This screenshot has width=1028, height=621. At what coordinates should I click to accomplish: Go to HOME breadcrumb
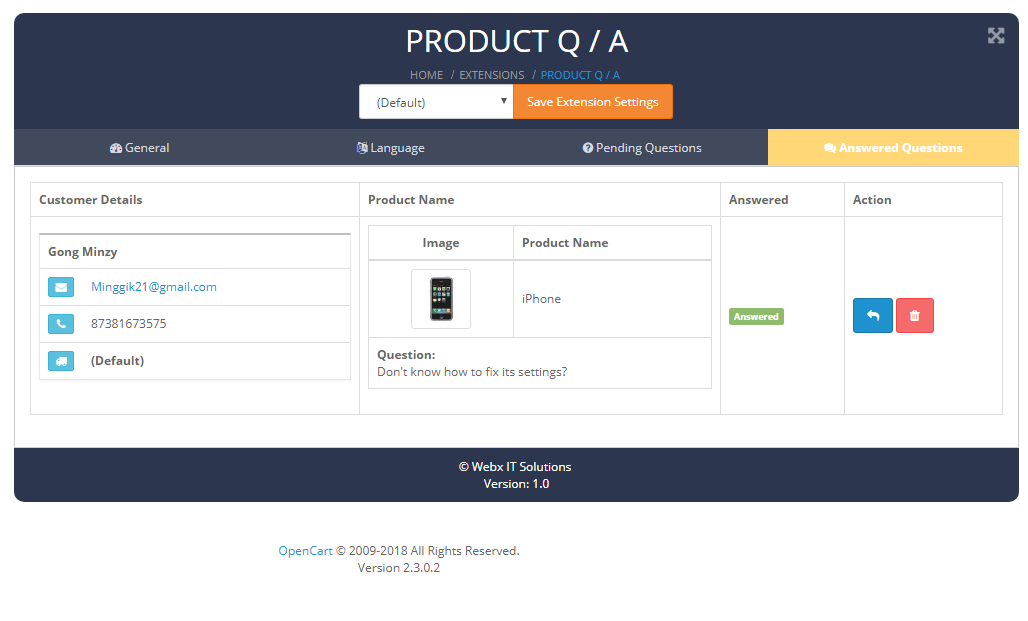426,75
